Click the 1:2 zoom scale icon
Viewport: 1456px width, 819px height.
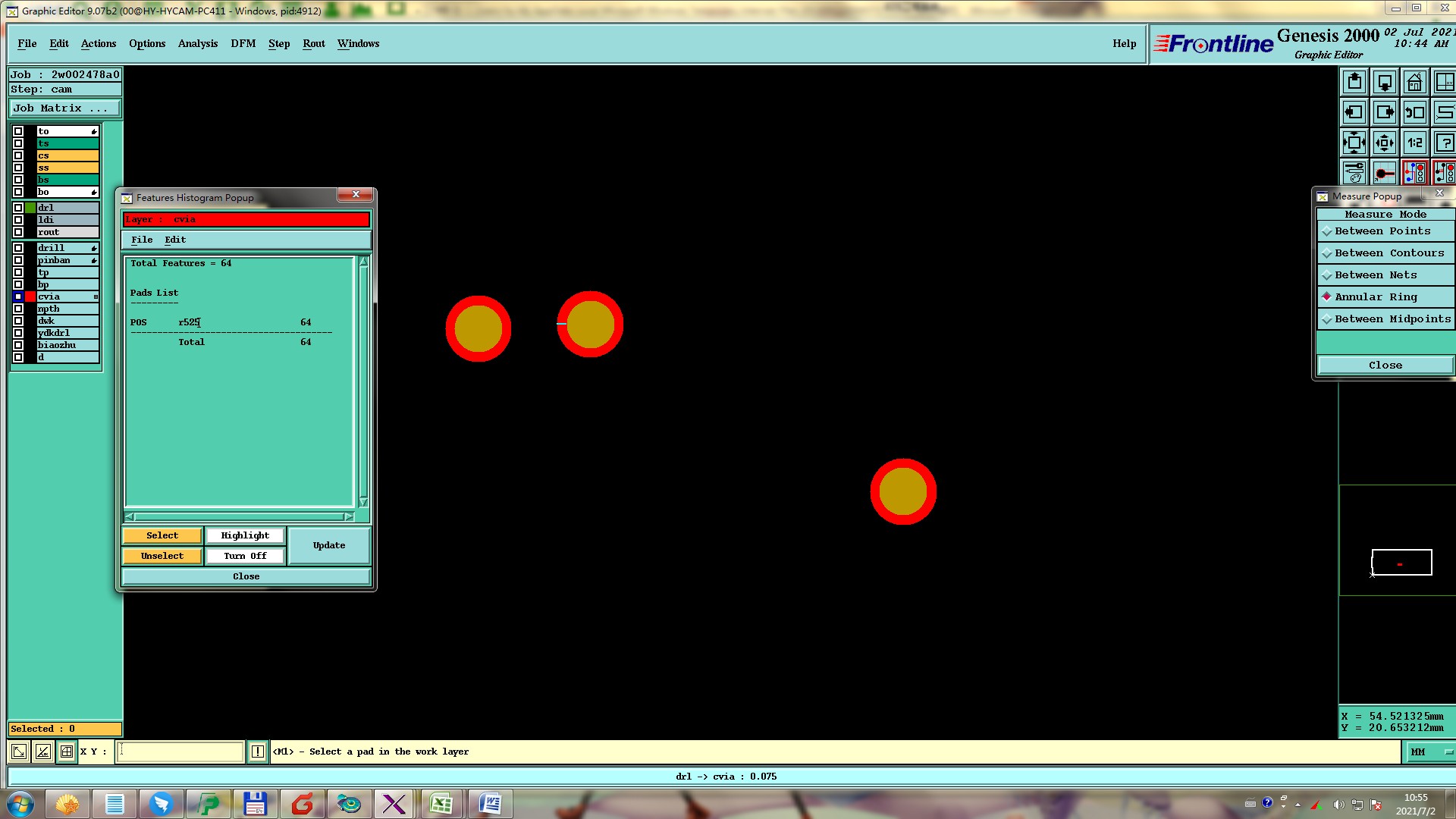[x=1414, y=143]
